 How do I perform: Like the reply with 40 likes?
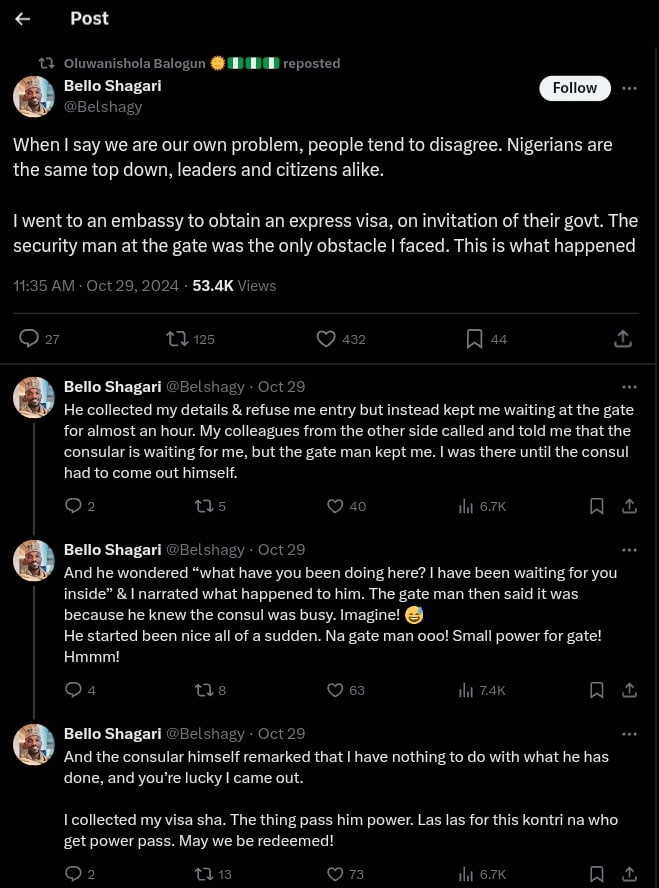336,506
